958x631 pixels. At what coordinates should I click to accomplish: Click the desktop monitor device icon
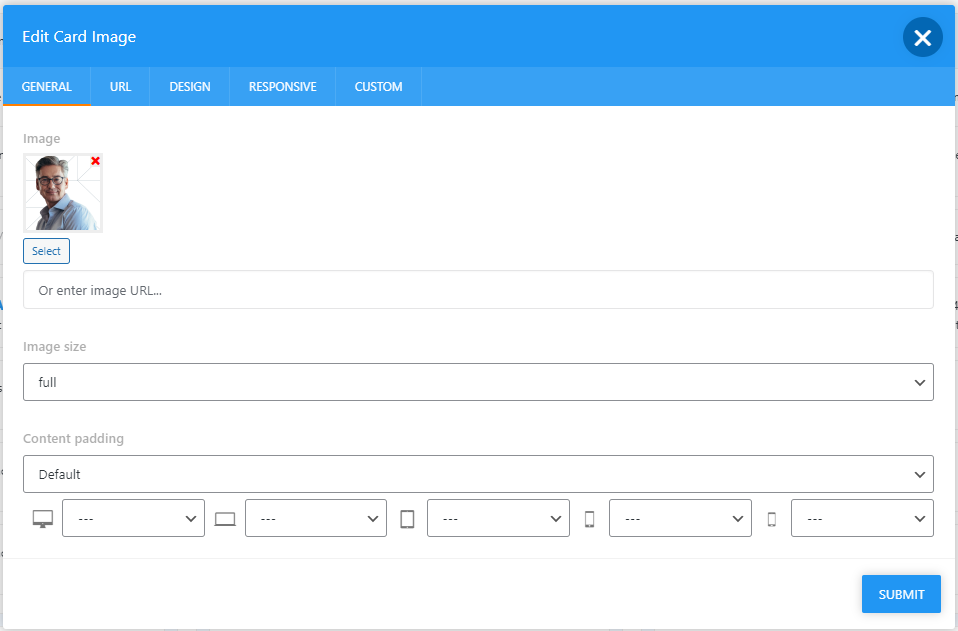point(43,519)
